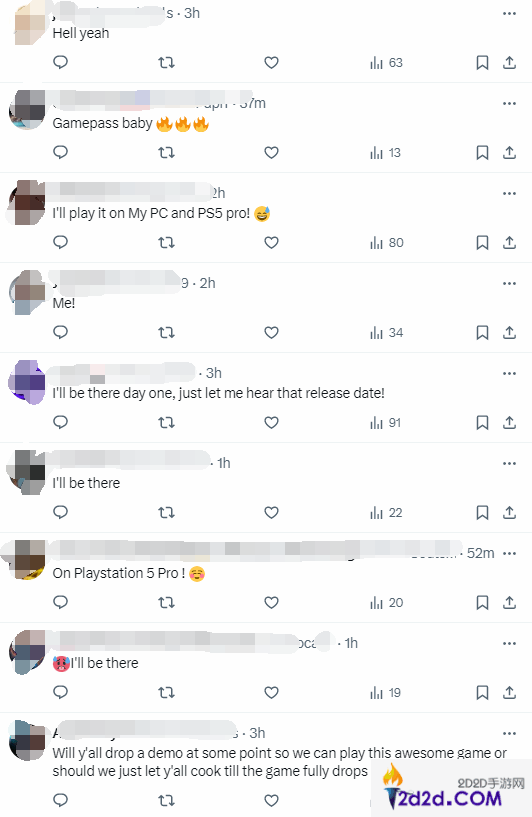This screenshot has width=532, height=817.
Task: Open three-dot menu on demo question comment
Action: click(509, 734)
